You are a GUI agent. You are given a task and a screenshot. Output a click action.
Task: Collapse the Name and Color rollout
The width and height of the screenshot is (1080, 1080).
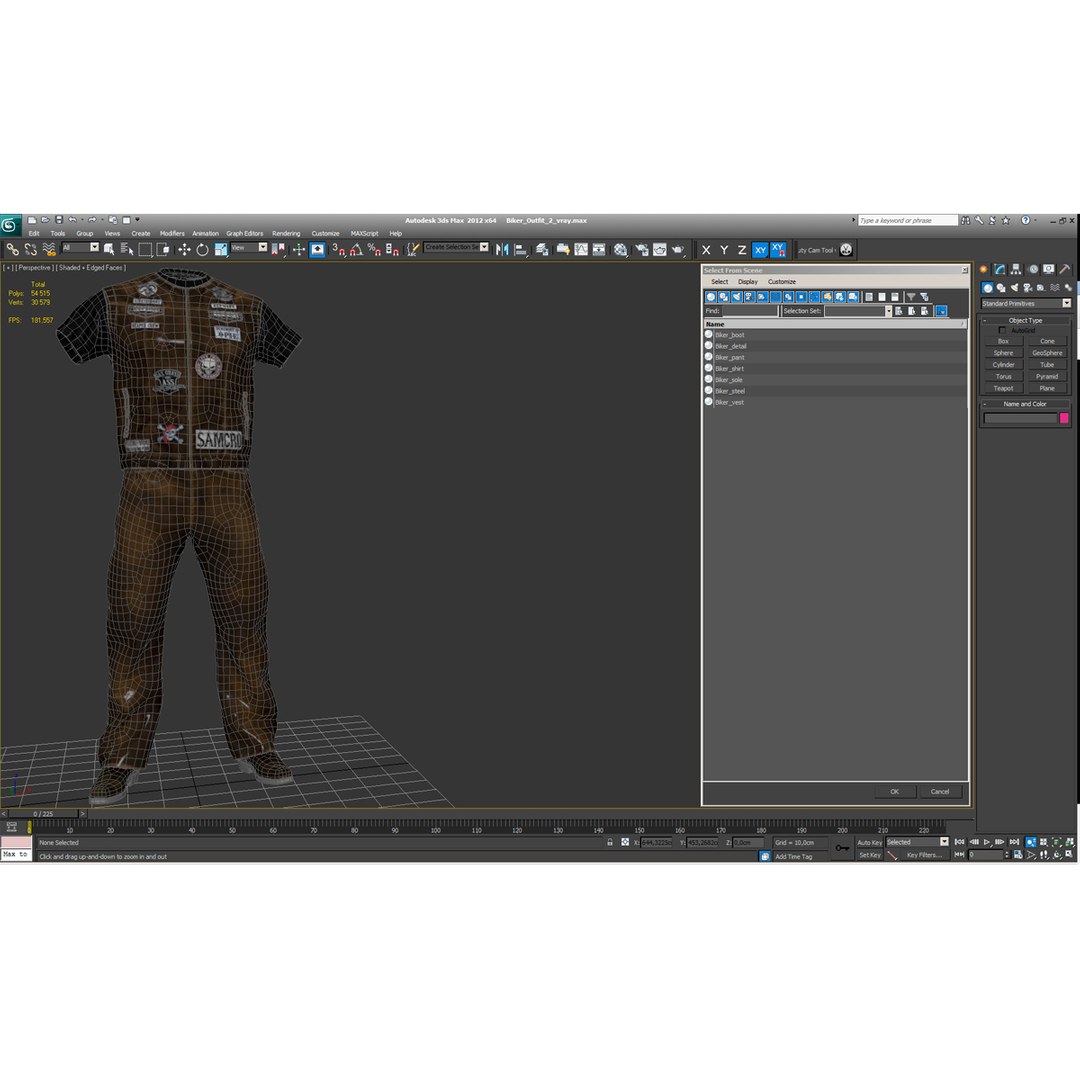(1025, 404)
